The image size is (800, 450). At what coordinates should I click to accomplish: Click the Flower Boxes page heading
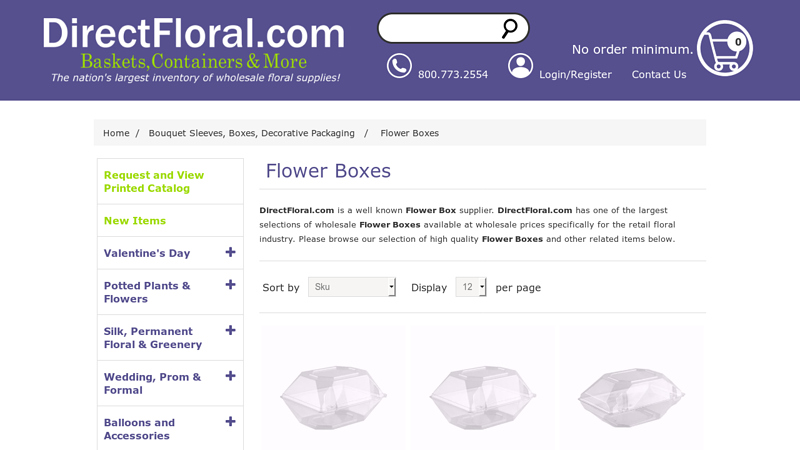coord(328,171)
